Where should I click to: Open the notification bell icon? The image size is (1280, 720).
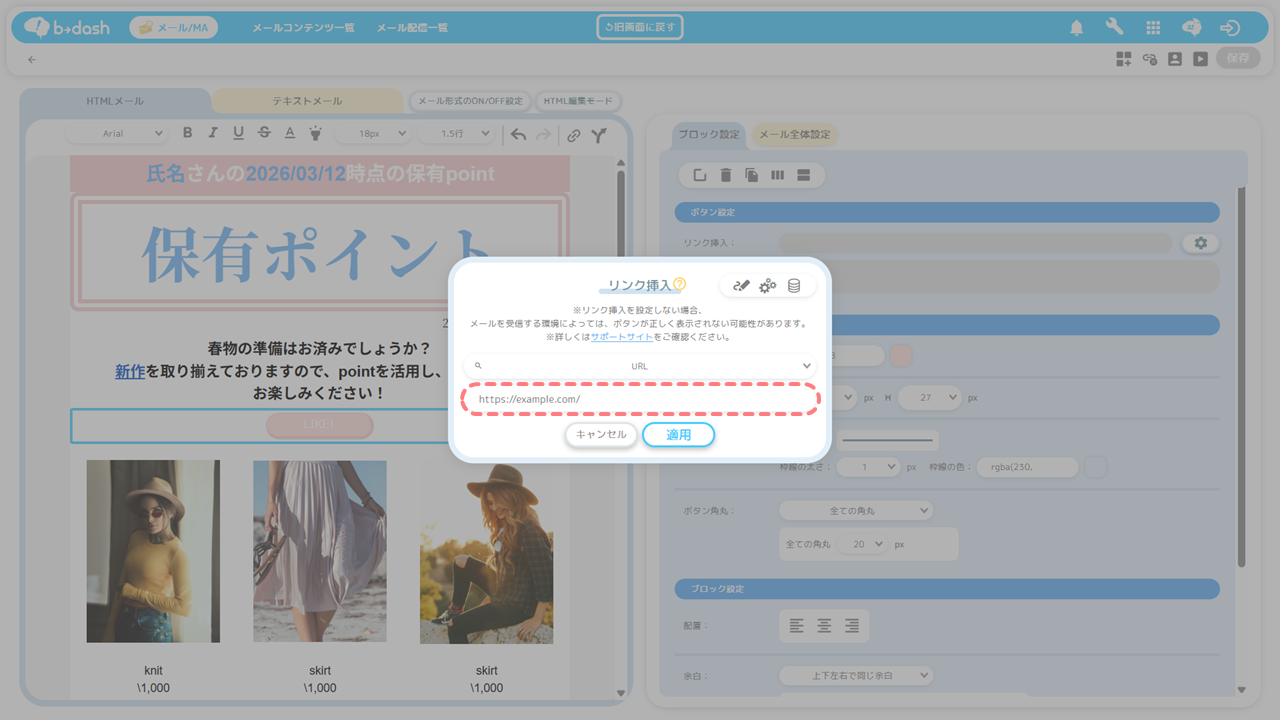point(1076,28)
